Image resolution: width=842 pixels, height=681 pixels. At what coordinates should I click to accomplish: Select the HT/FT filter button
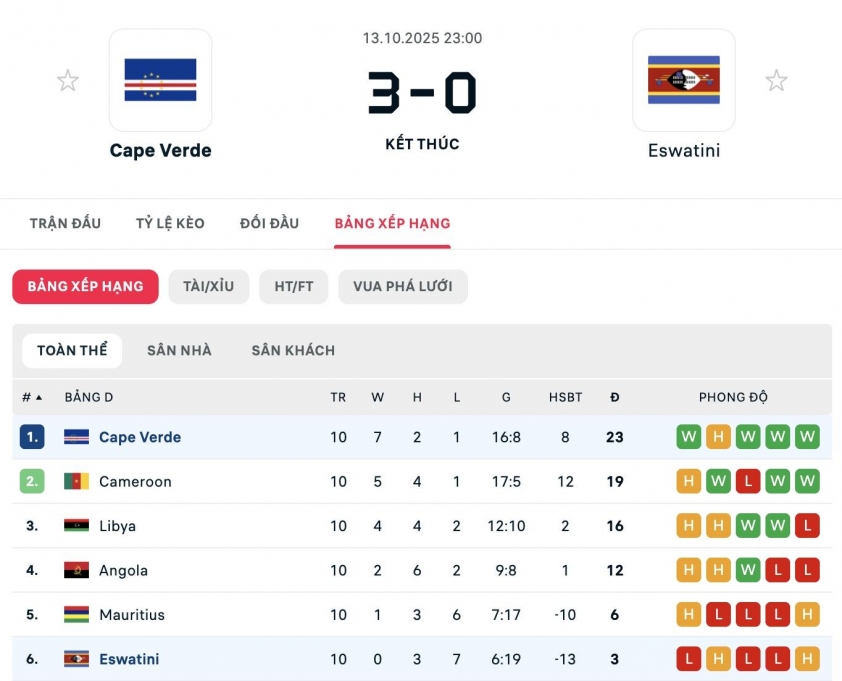294,286
